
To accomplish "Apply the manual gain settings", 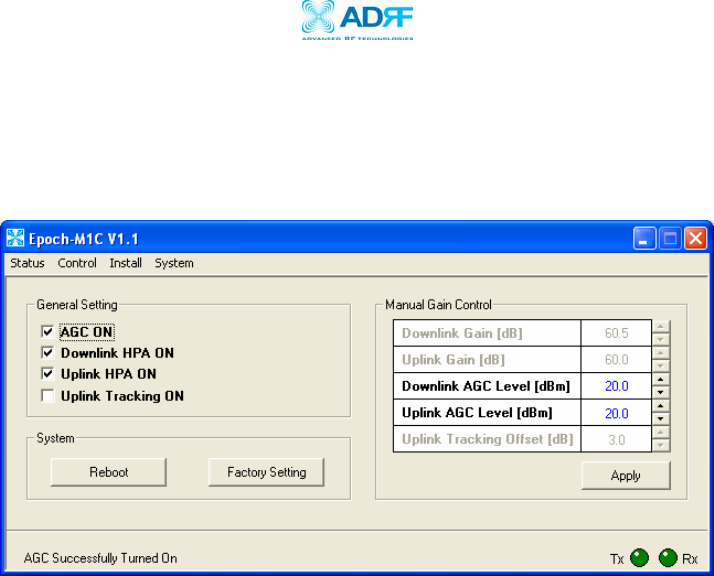I will click(x=626, y=475).
